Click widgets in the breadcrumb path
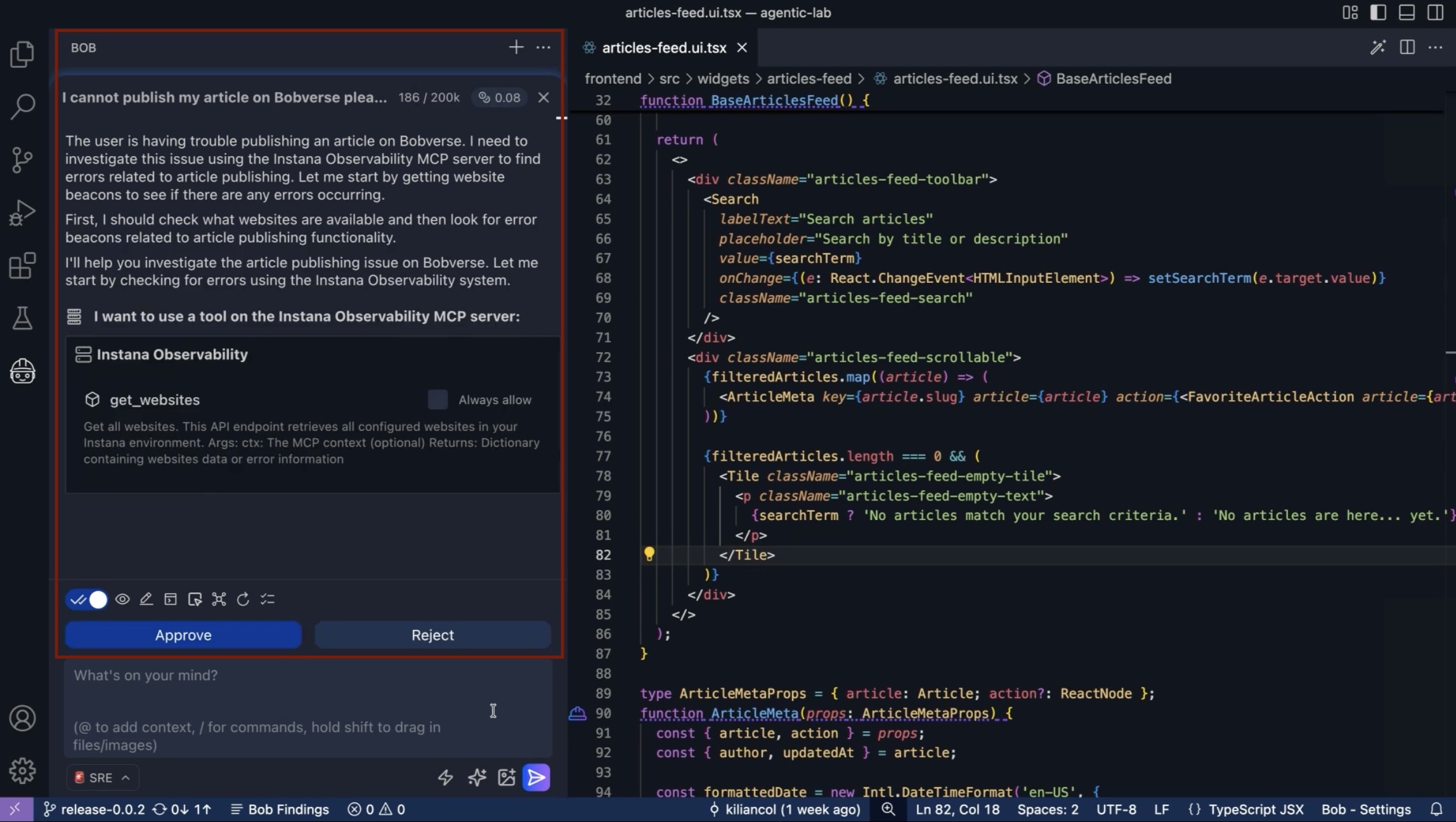1456x822 pixels. (x=723, y=79)
